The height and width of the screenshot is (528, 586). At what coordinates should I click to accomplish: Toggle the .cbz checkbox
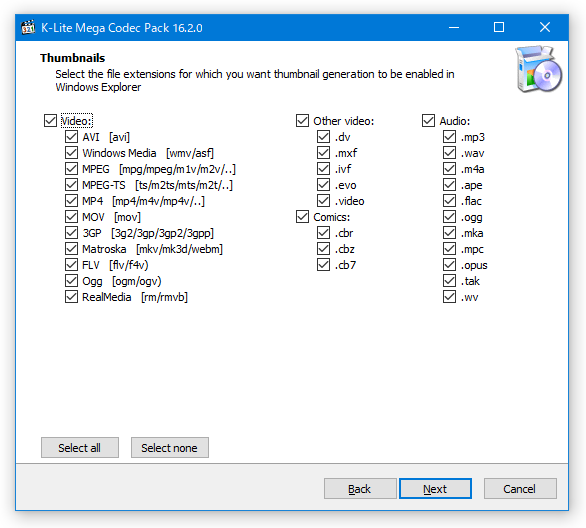pos(324,249)
